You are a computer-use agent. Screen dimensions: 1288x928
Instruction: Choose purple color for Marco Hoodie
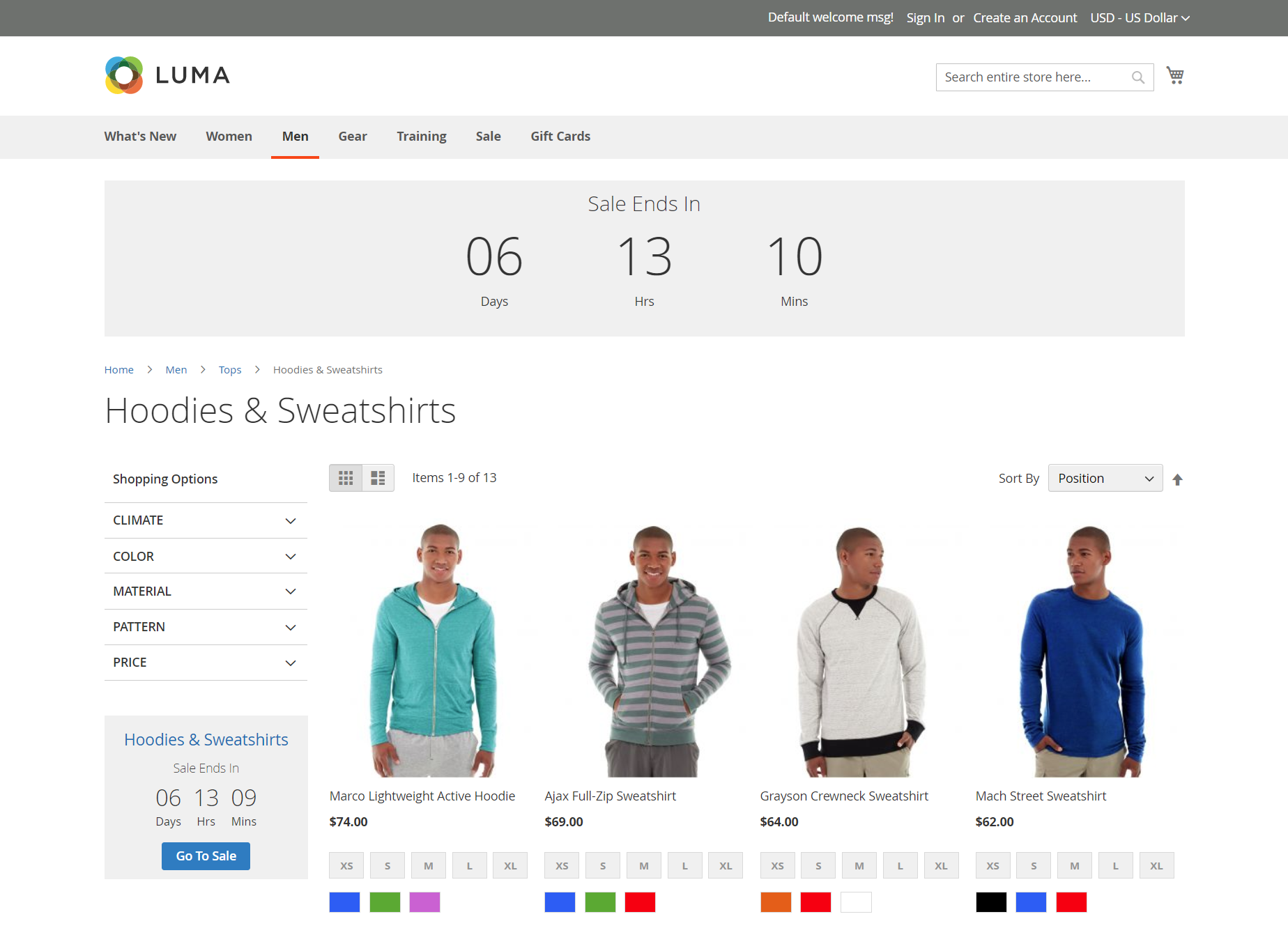[x=425, y=902]
